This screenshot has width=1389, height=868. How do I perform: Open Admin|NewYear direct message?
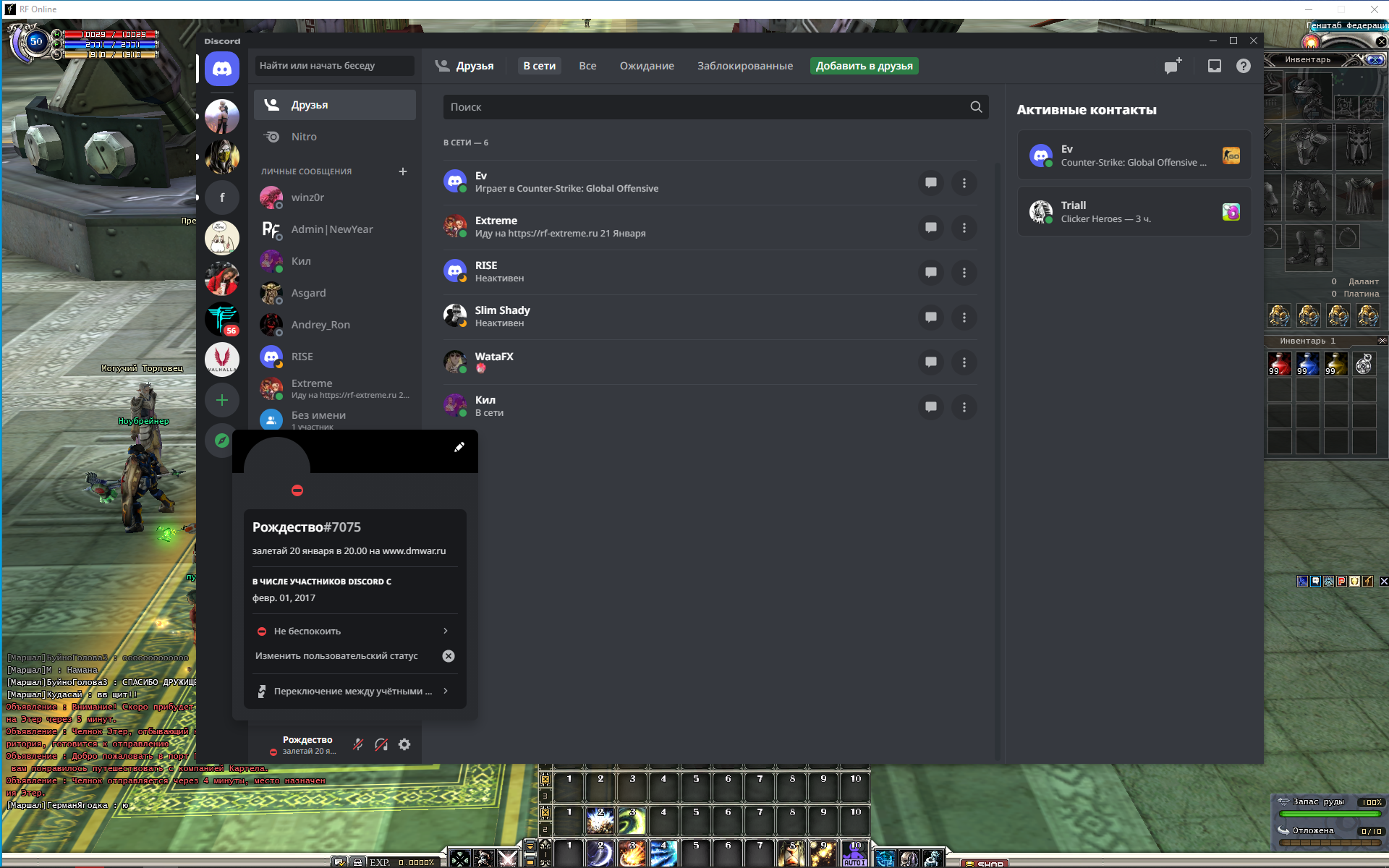point(335,229)
